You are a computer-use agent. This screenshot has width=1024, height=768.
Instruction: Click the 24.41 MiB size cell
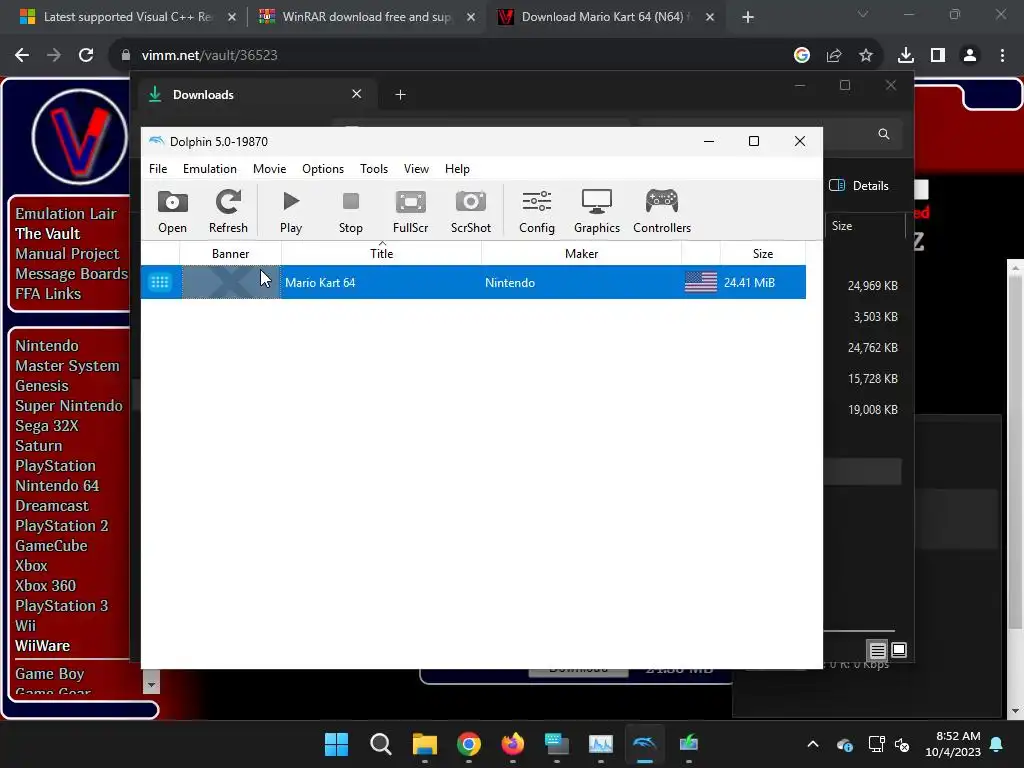pos(749,283)
